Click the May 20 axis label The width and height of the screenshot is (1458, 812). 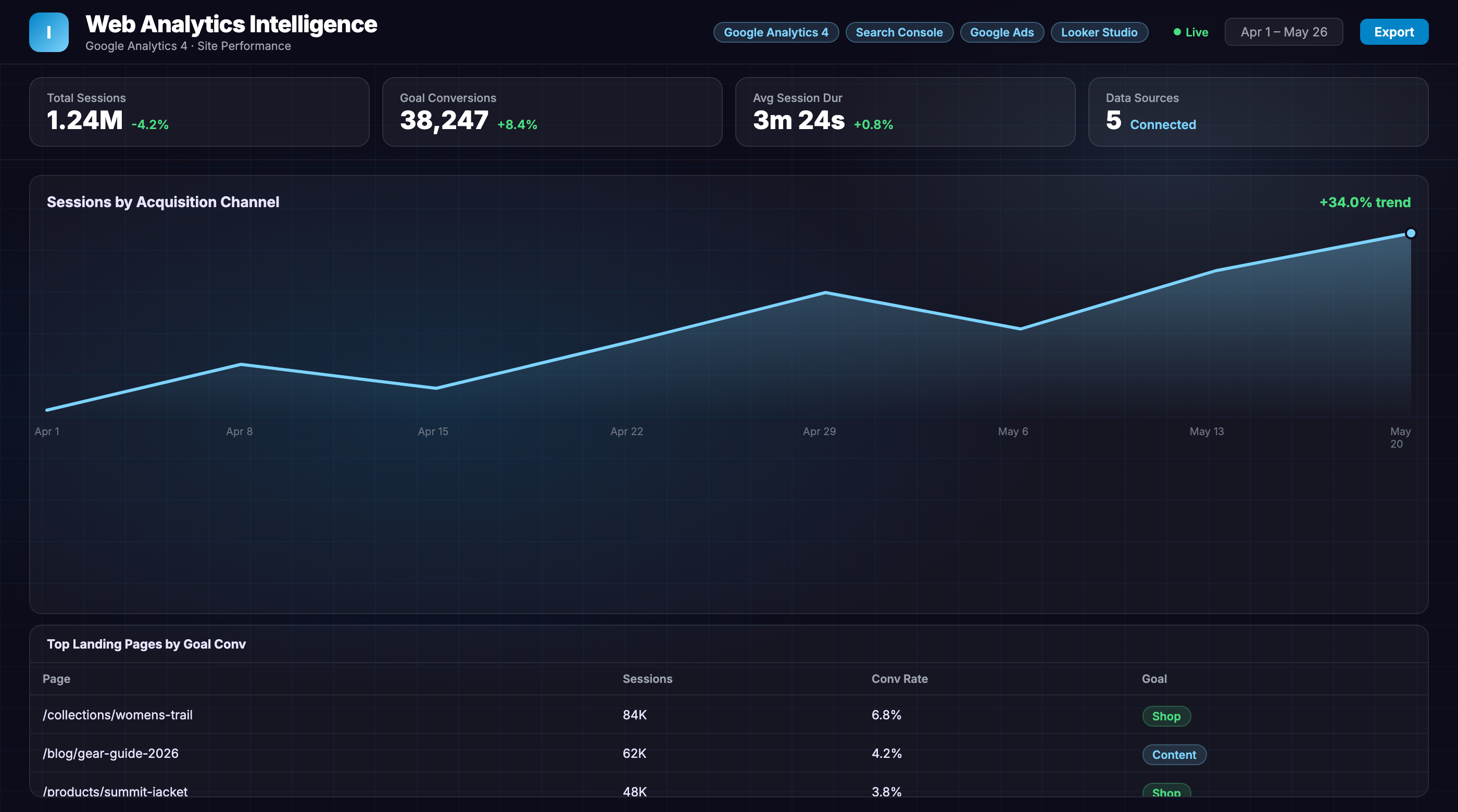click(x=1400, y=437)
